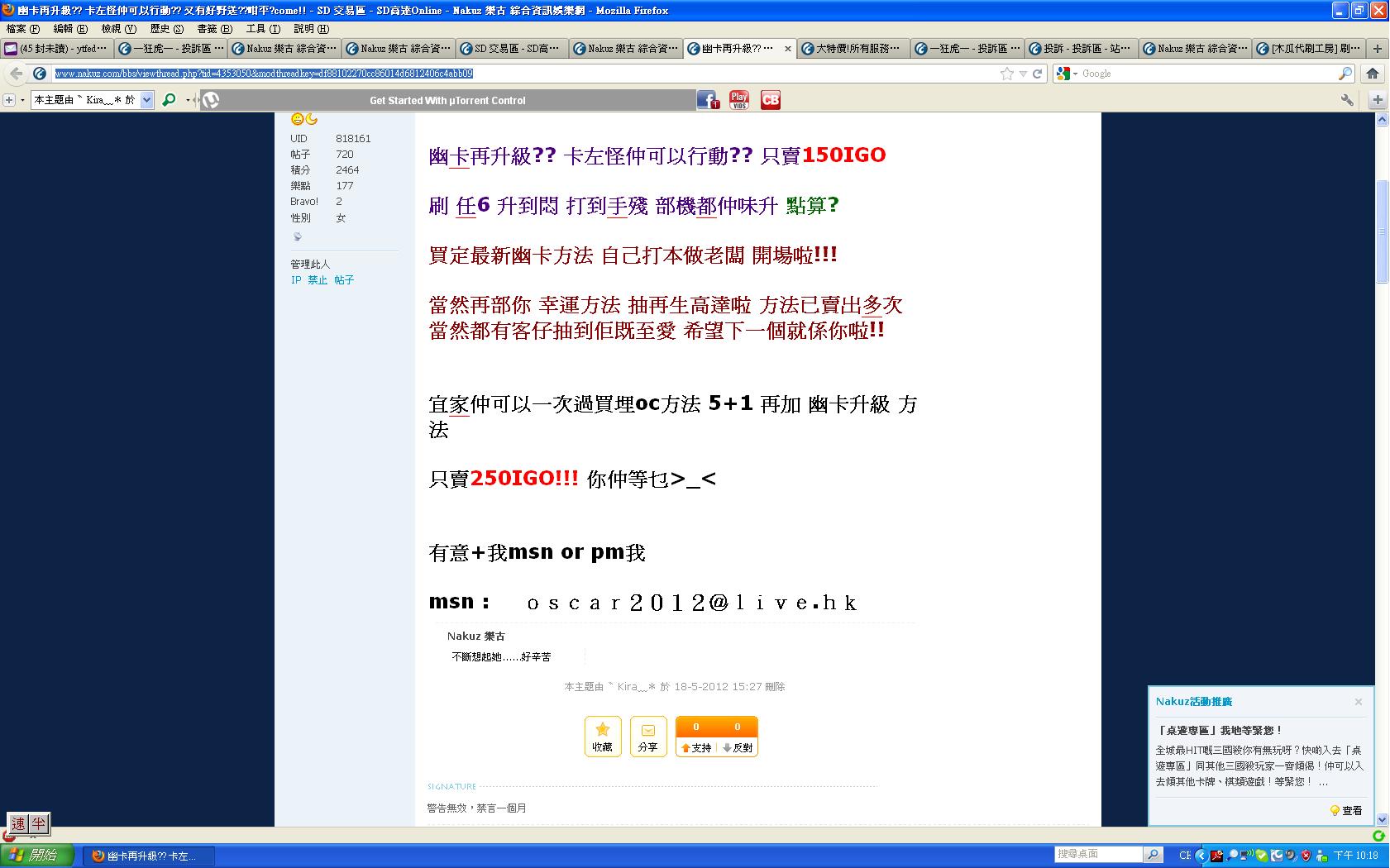Click the scrollbar up arrow

tap(1382, 120)
